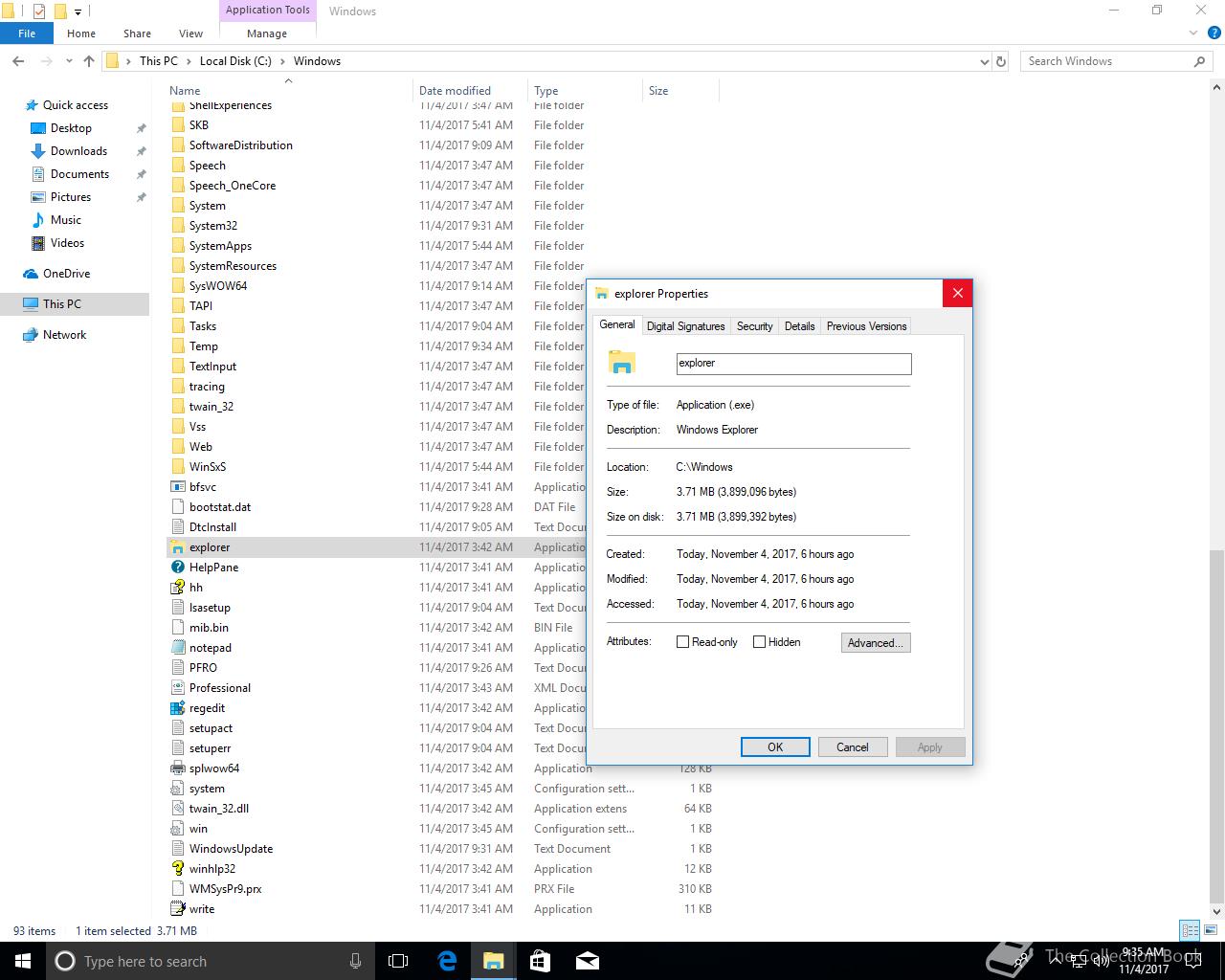The height and width of the screenshot is (980, 1225).
Task: Open Quick Access Toolbar customize dropdown
Action: 78,11
